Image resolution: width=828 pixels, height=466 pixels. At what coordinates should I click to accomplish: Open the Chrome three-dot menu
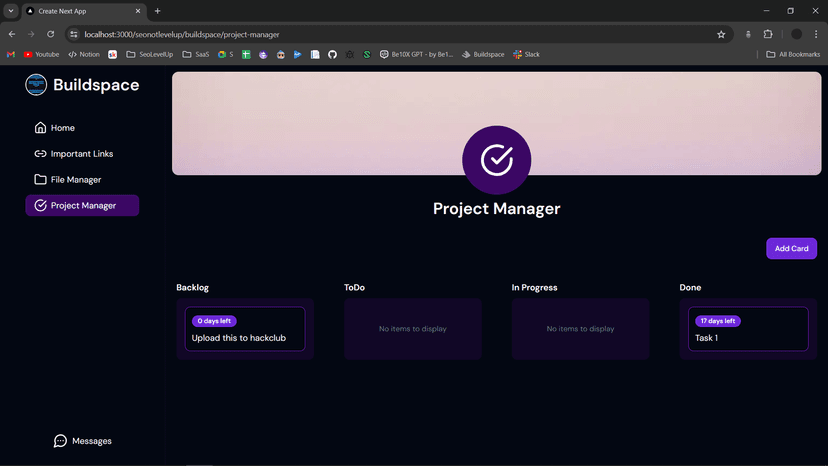[x=816, y=34]
